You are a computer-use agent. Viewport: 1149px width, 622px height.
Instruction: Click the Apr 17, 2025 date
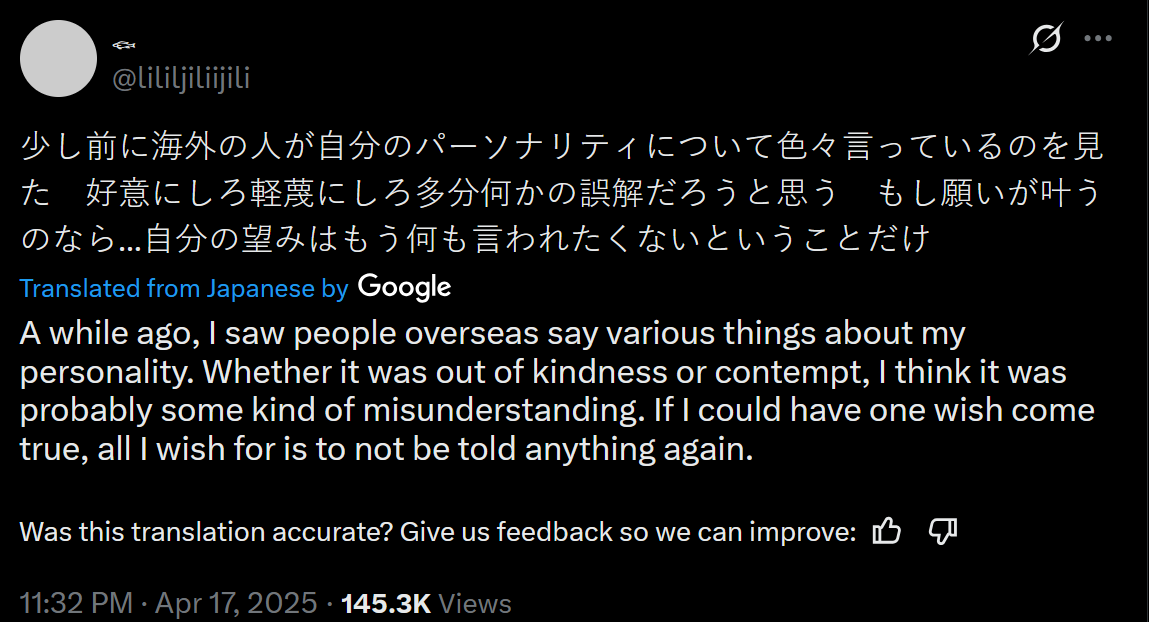(x=236, y=603)
